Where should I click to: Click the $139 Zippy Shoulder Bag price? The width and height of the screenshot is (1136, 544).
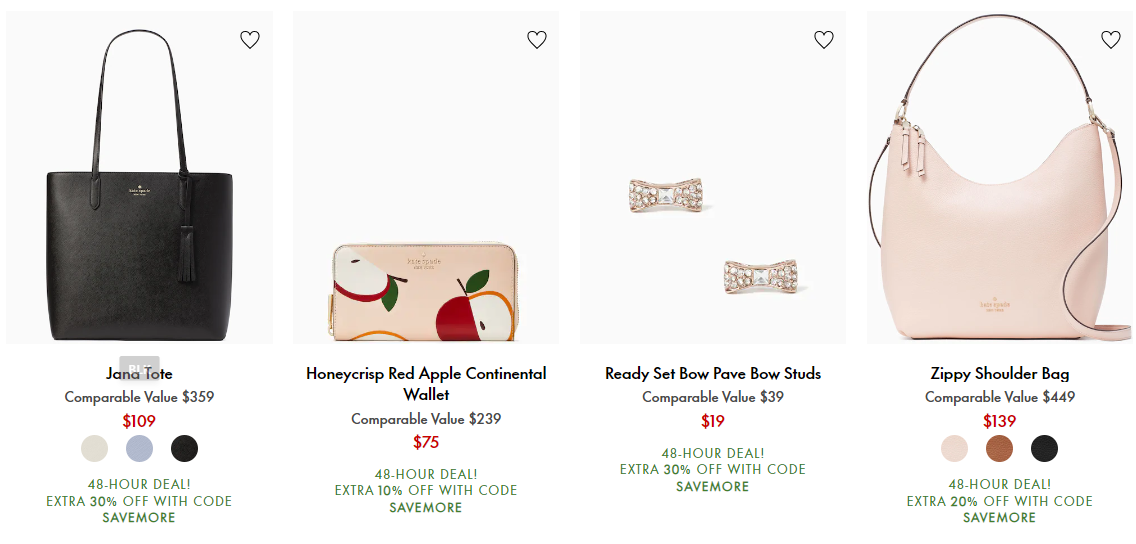[1000, 421]
